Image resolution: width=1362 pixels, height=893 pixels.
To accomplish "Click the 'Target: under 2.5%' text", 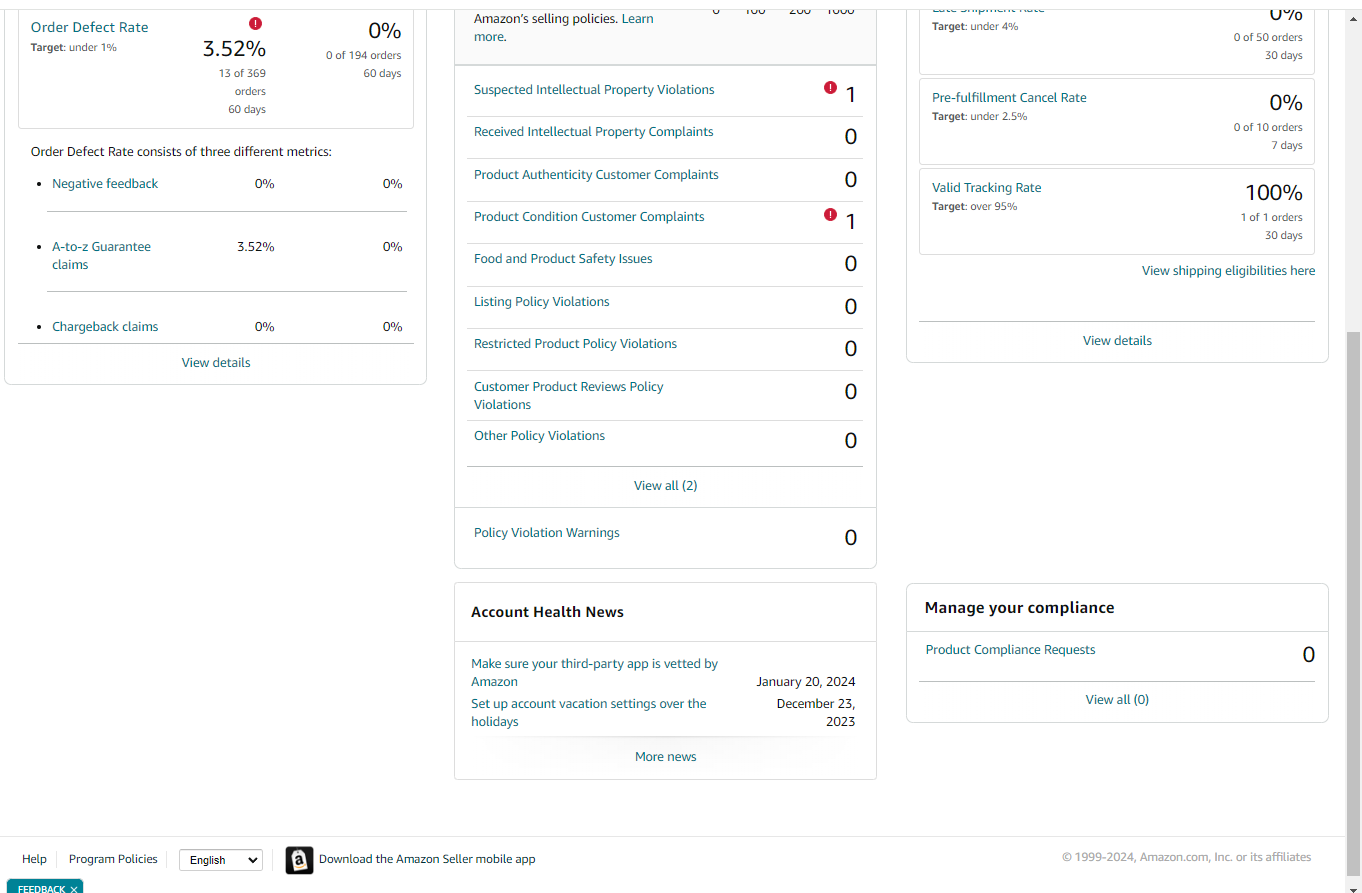I will click(980, 117).
